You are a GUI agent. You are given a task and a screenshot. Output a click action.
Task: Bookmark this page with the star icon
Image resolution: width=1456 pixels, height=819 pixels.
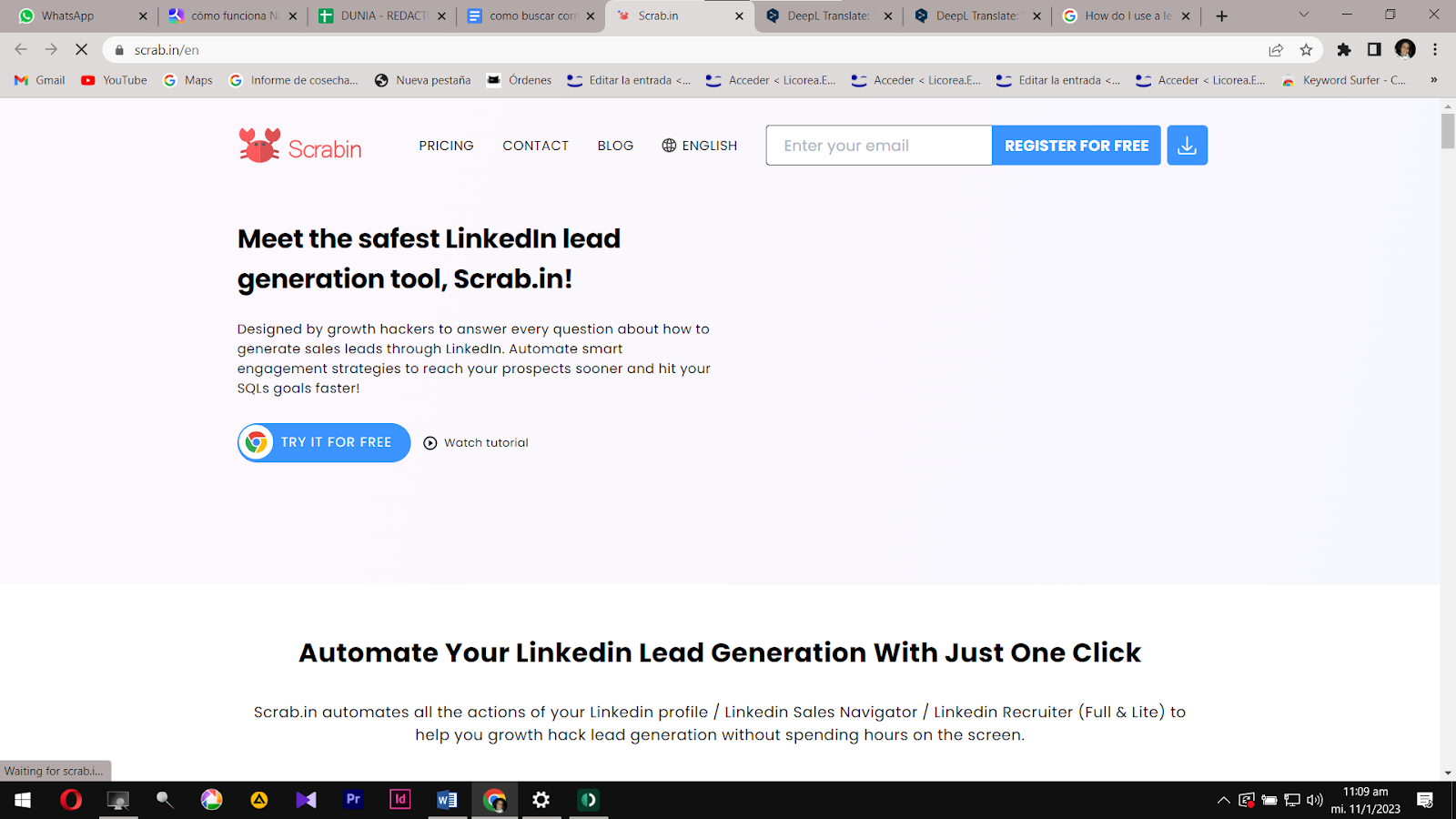click(1306, 50)
